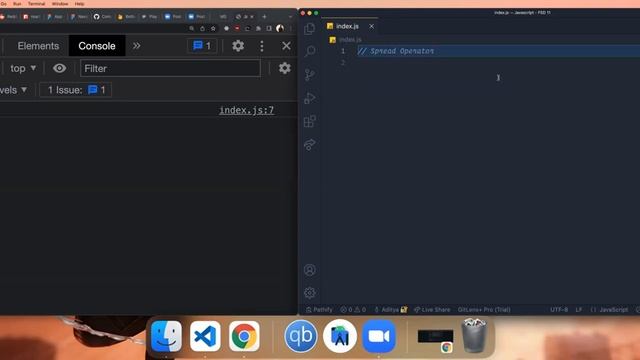Open Google Chrome from Dock
640x360 pixels.
point(244,336)
